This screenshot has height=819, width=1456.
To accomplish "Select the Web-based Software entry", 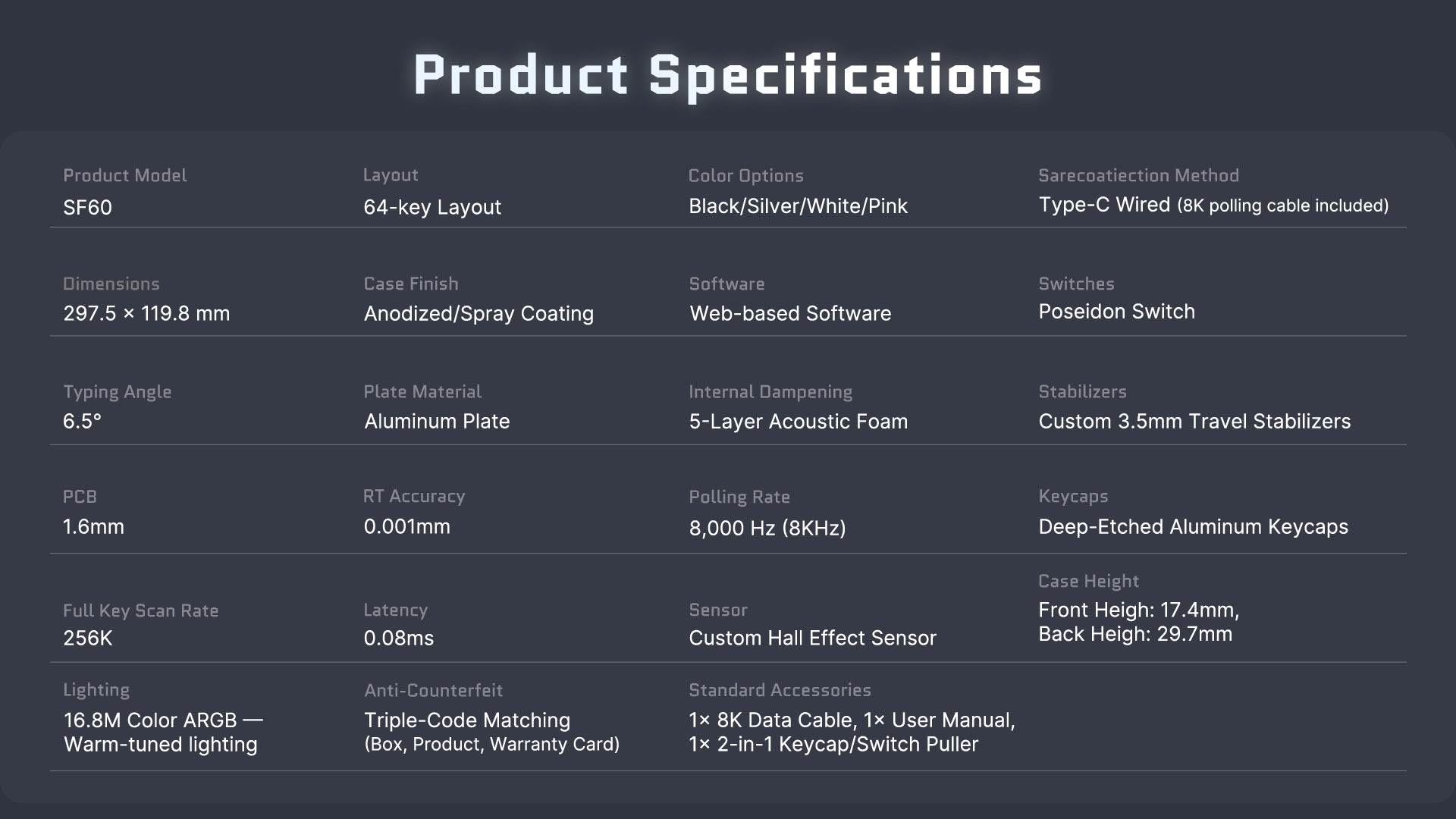I will (x=790, y=313).
